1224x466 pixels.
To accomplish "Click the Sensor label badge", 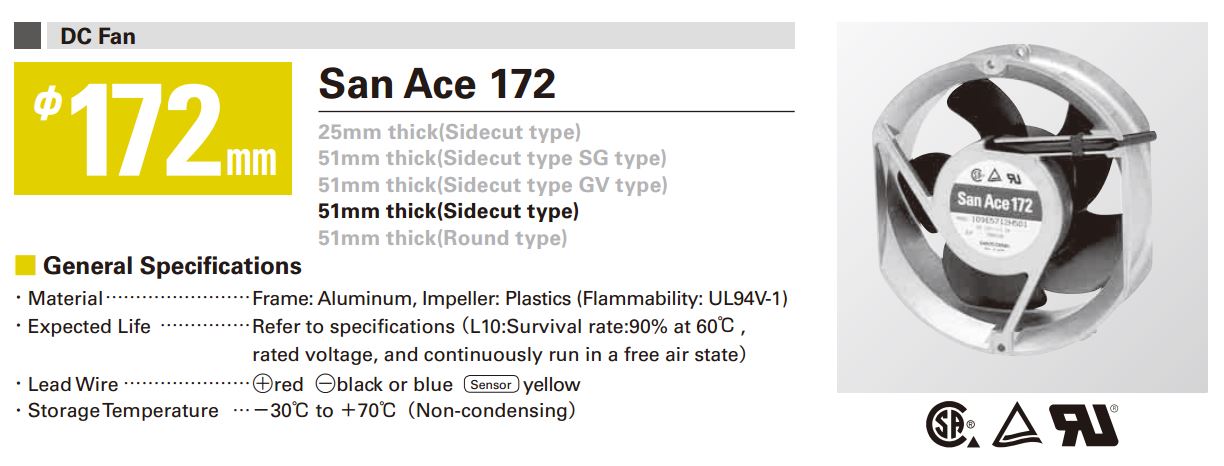I will click(x=492, y=384).
